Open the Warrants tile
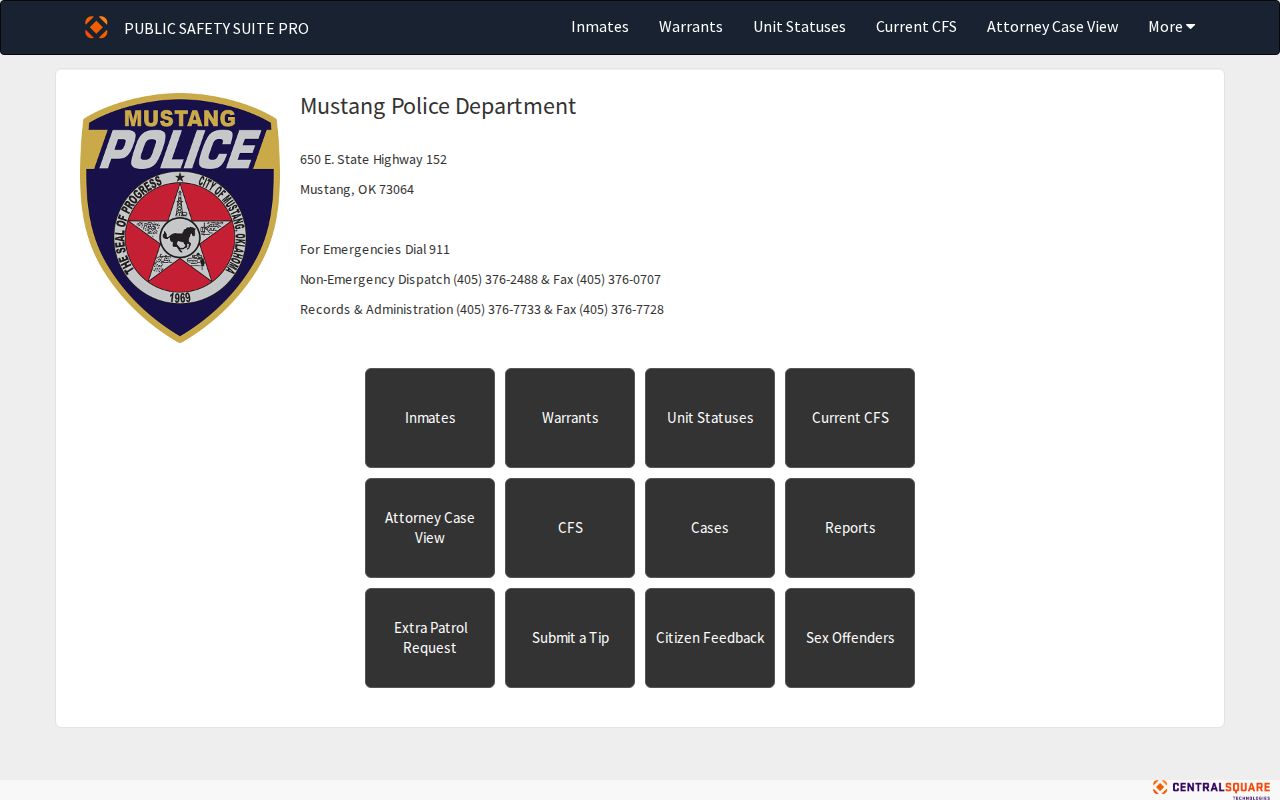Viewport: 1280px width, 800px height. [570, 418]
